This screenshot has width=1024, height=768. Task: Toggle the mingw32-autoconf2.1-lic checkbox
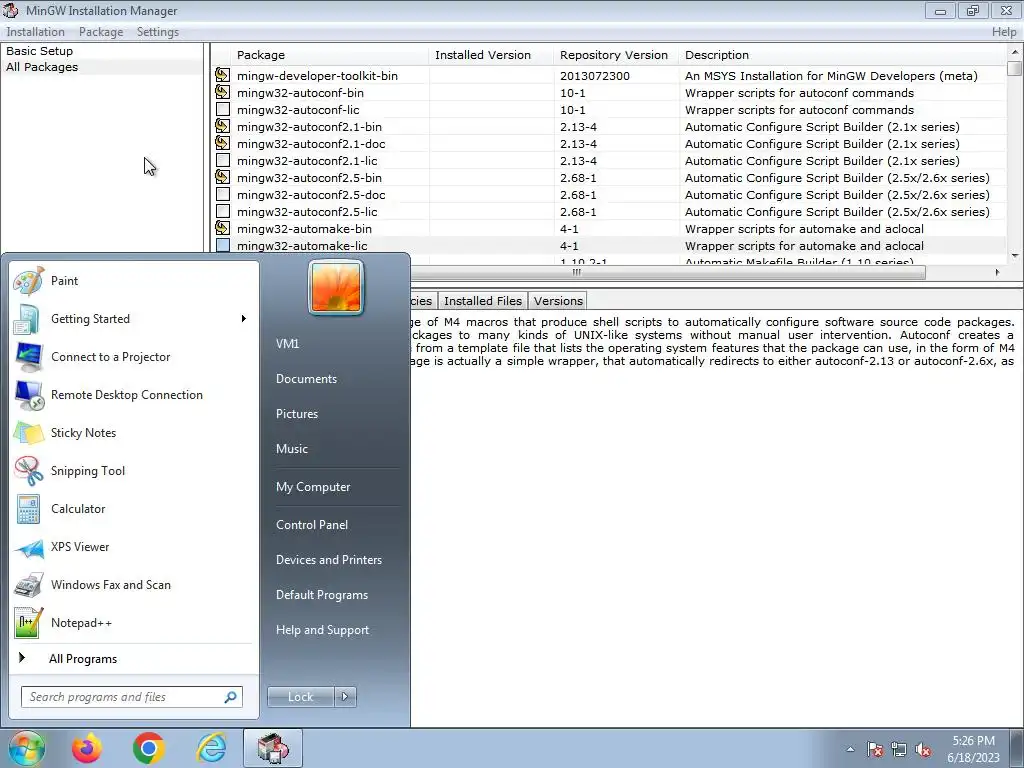pyautogui.click(x=223, y=160)
